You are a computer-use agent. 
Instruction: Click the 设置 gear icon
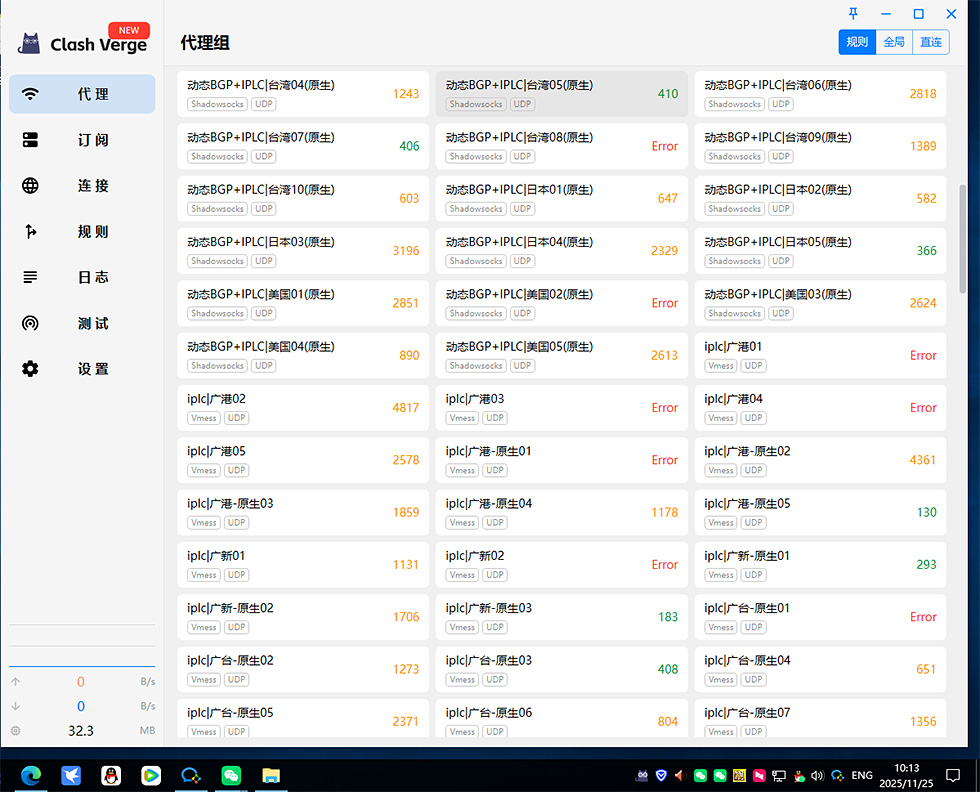pos(31,369)
